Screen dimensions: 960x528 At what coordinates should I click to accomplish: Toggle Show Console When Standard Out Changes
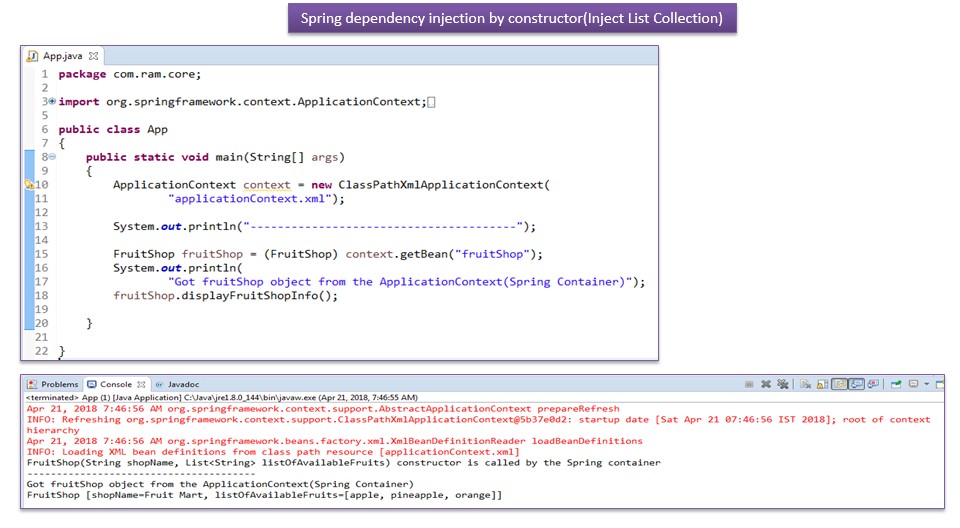pyautogui.click(x=857, y=384)
